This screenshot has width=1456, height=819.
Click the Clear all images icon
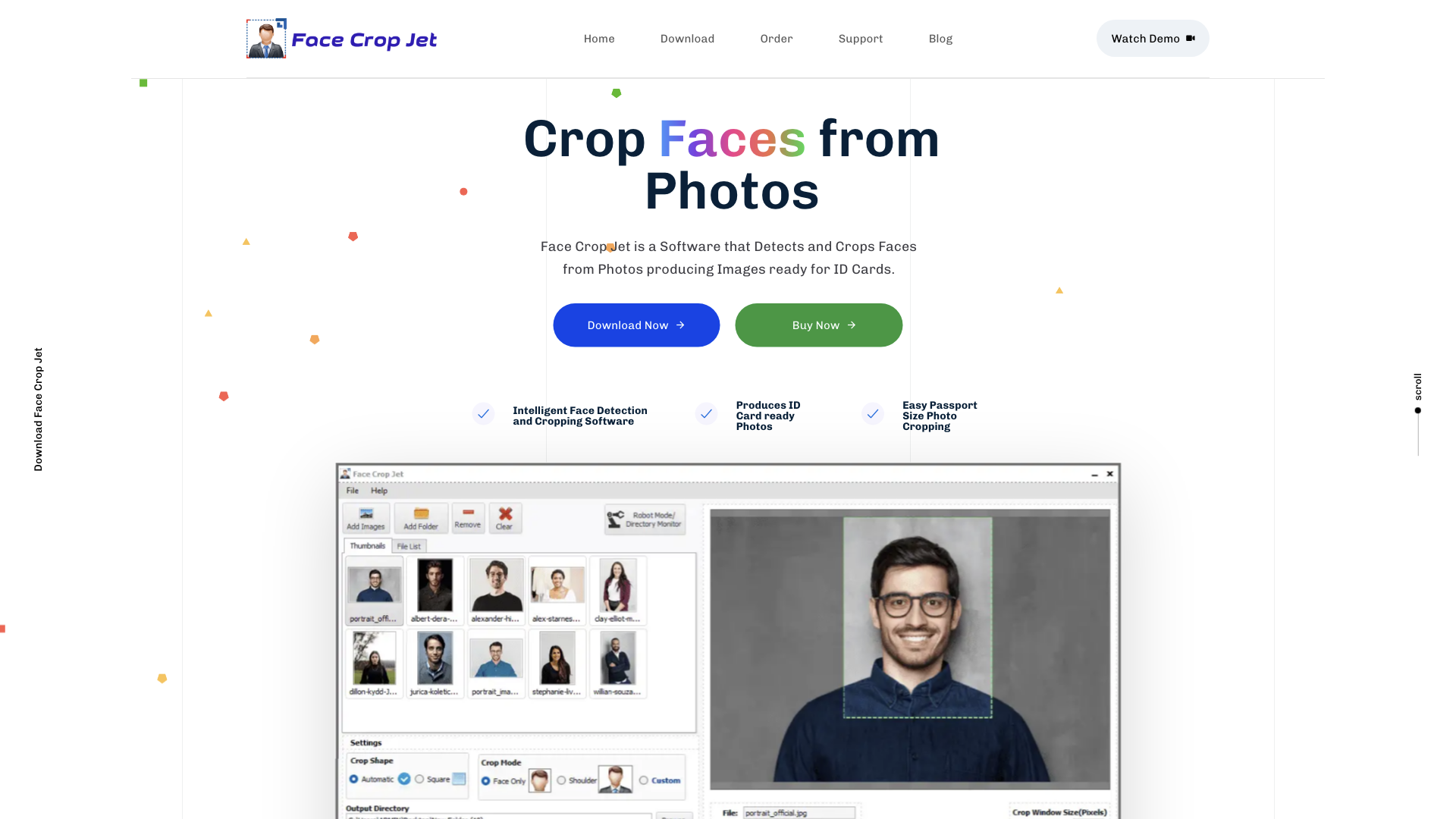pyautogui.click(x=506, y=517)
